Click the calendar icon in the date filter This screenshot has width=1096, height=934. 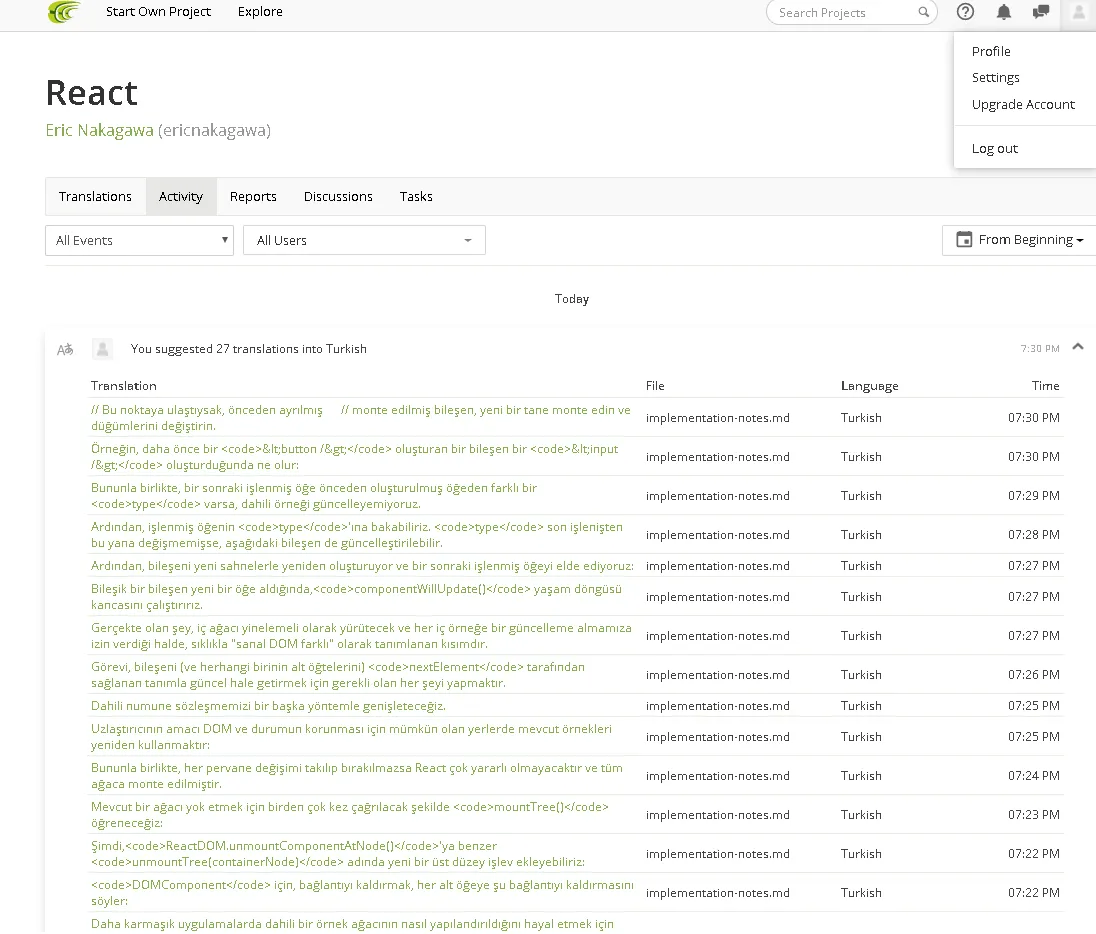964,239
